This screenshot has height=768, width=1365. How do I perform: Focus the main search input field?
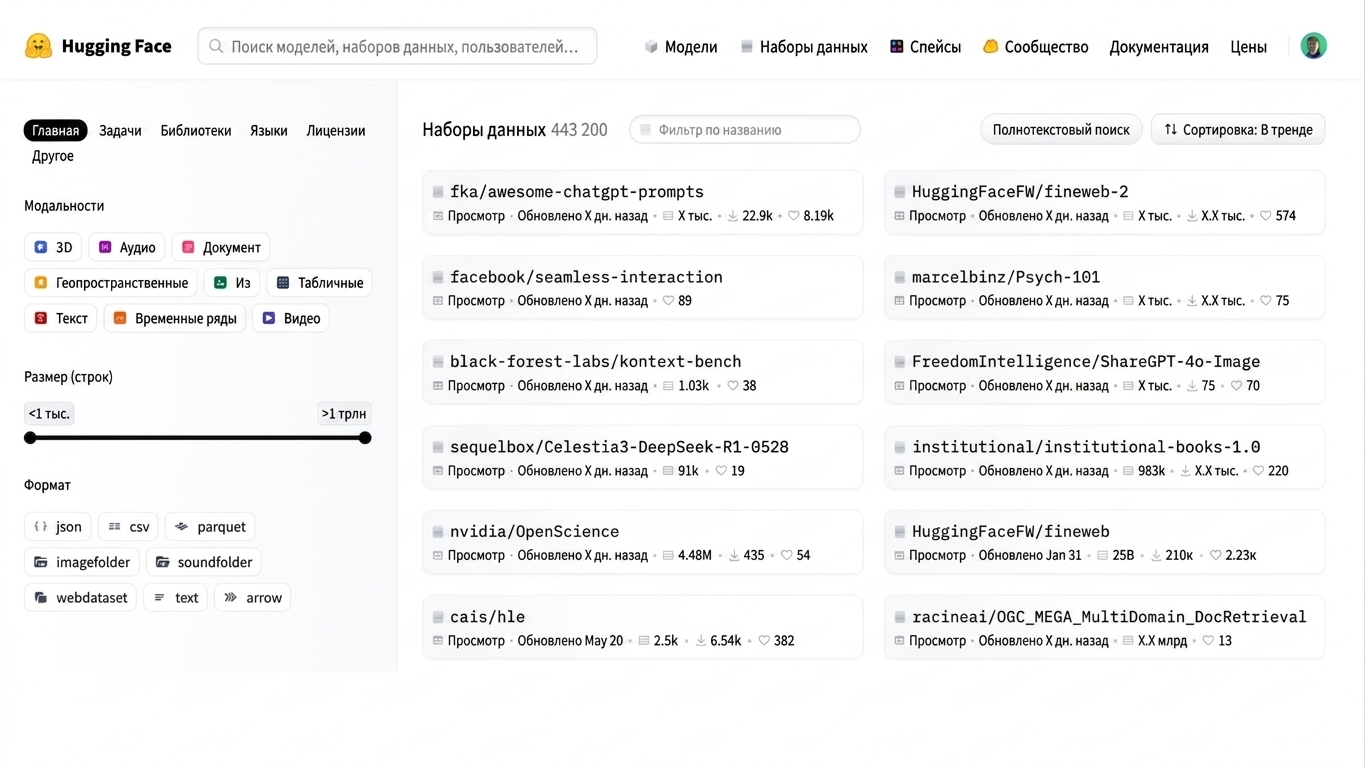[x=397, y=46]
